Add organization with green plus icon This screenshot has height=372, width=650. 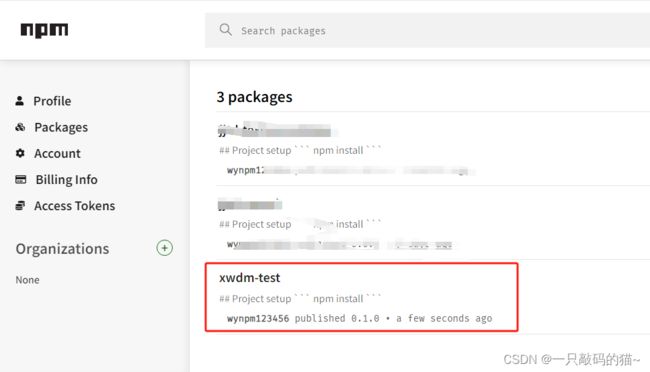165,248
